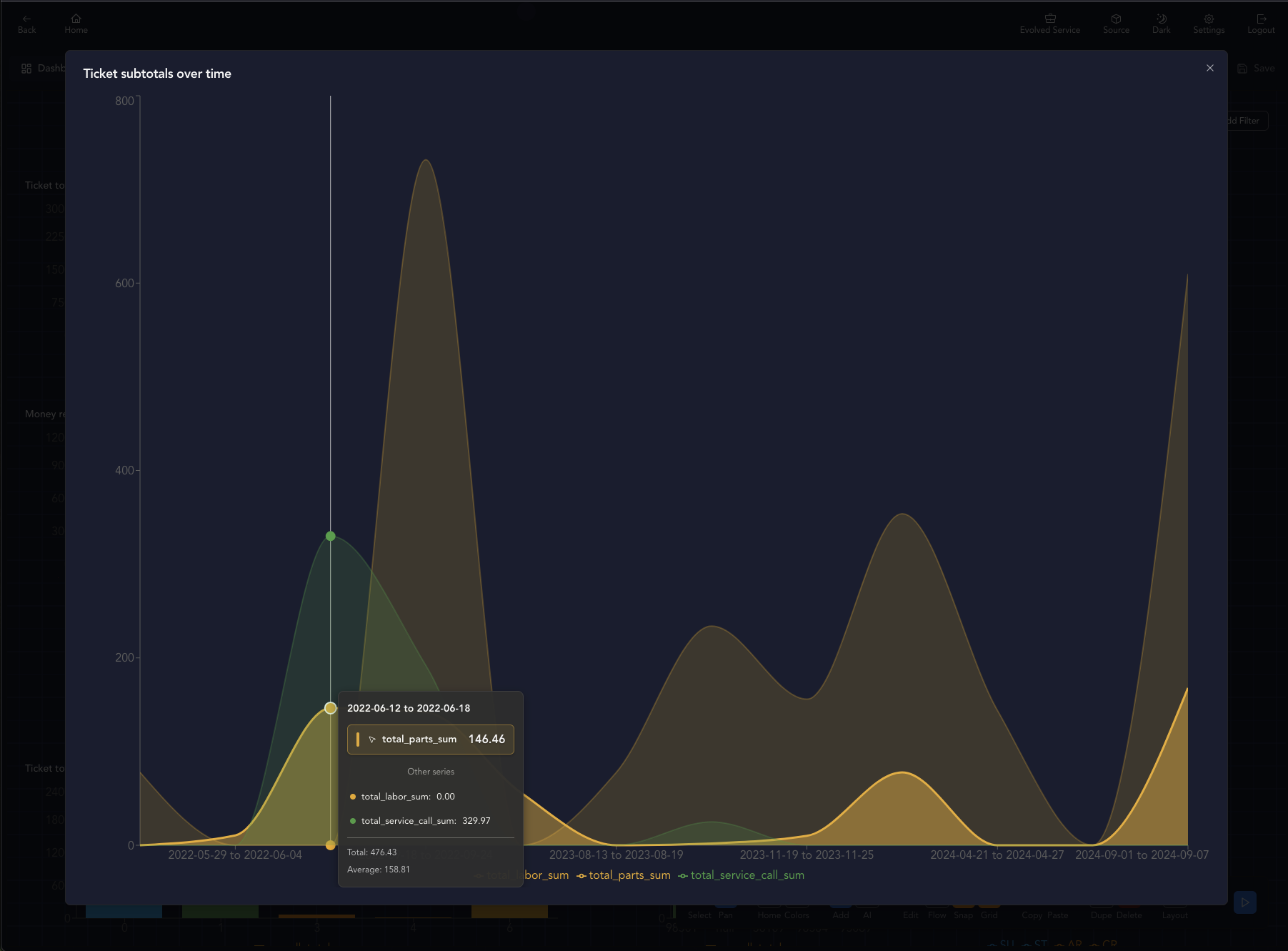
Task: Open the Source cube icon
Action: point(1116,19)
